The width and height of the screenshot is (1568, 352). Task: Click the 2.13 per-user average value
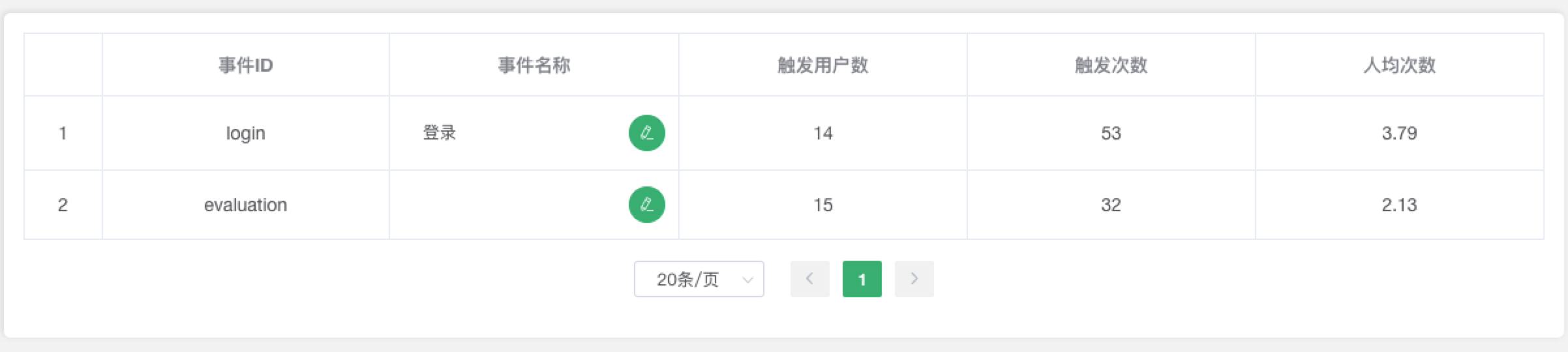(x=1399, y=205)
